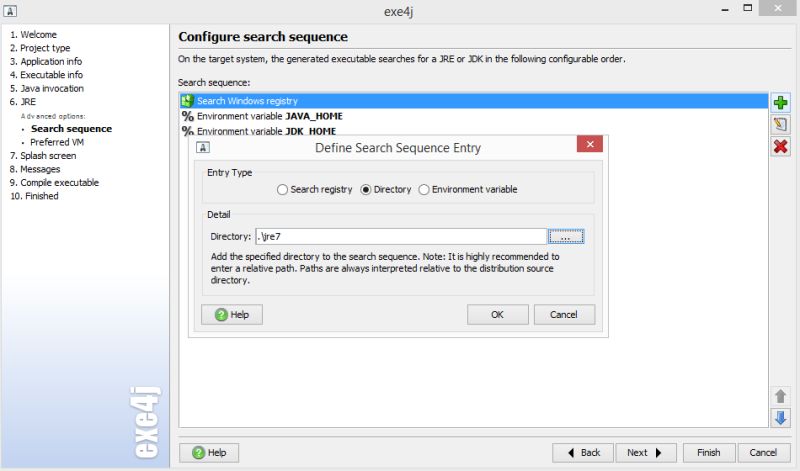
Task: Move selected entry down in sequence
Action: (x=780, y=418)
